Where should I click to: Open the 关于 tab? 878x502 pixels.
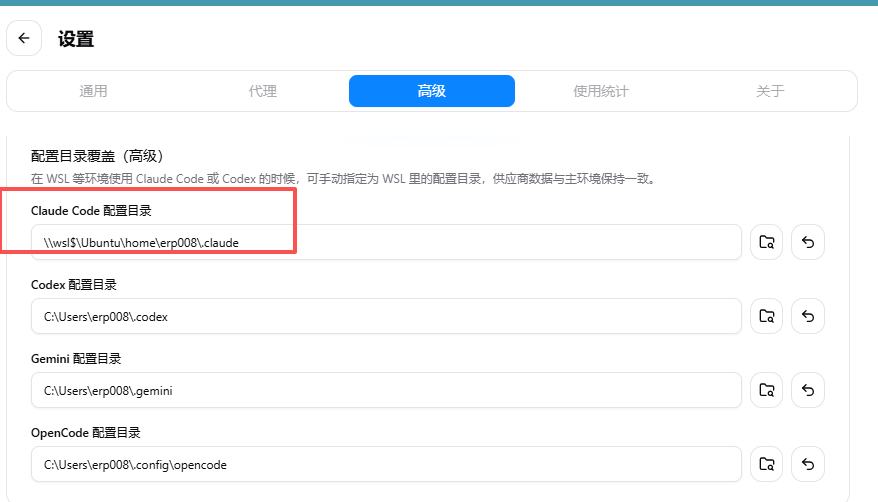click(x=770, y=91)
